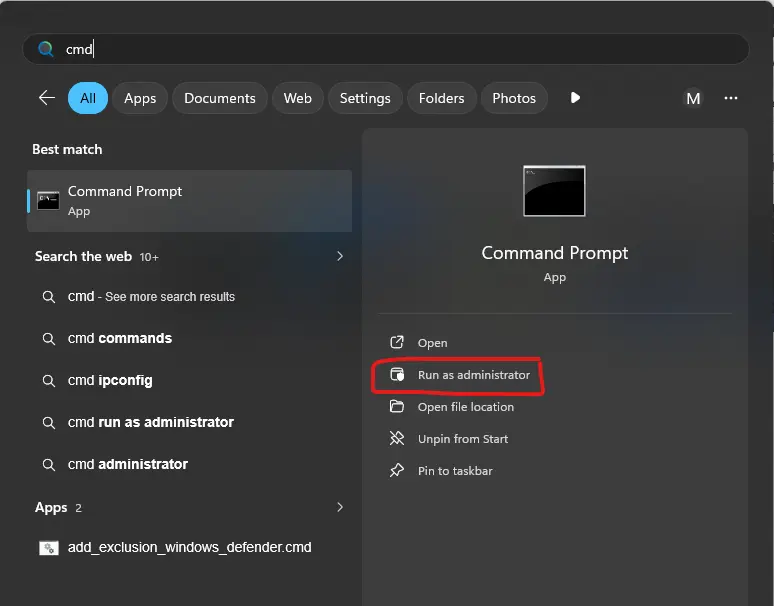Image resolution: width=774 pixels, height=606 pixels.
Task: Click the Open action icon
Action: [397, 342]
